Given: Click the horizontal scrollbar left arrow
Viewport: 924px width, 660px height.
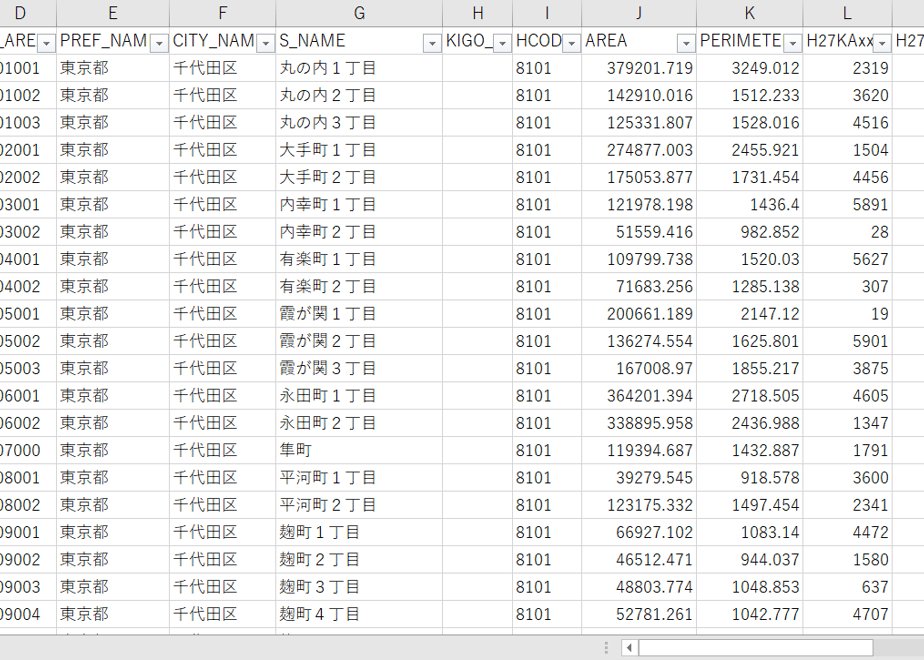Looking at the screenshot, I should (629, 648).
